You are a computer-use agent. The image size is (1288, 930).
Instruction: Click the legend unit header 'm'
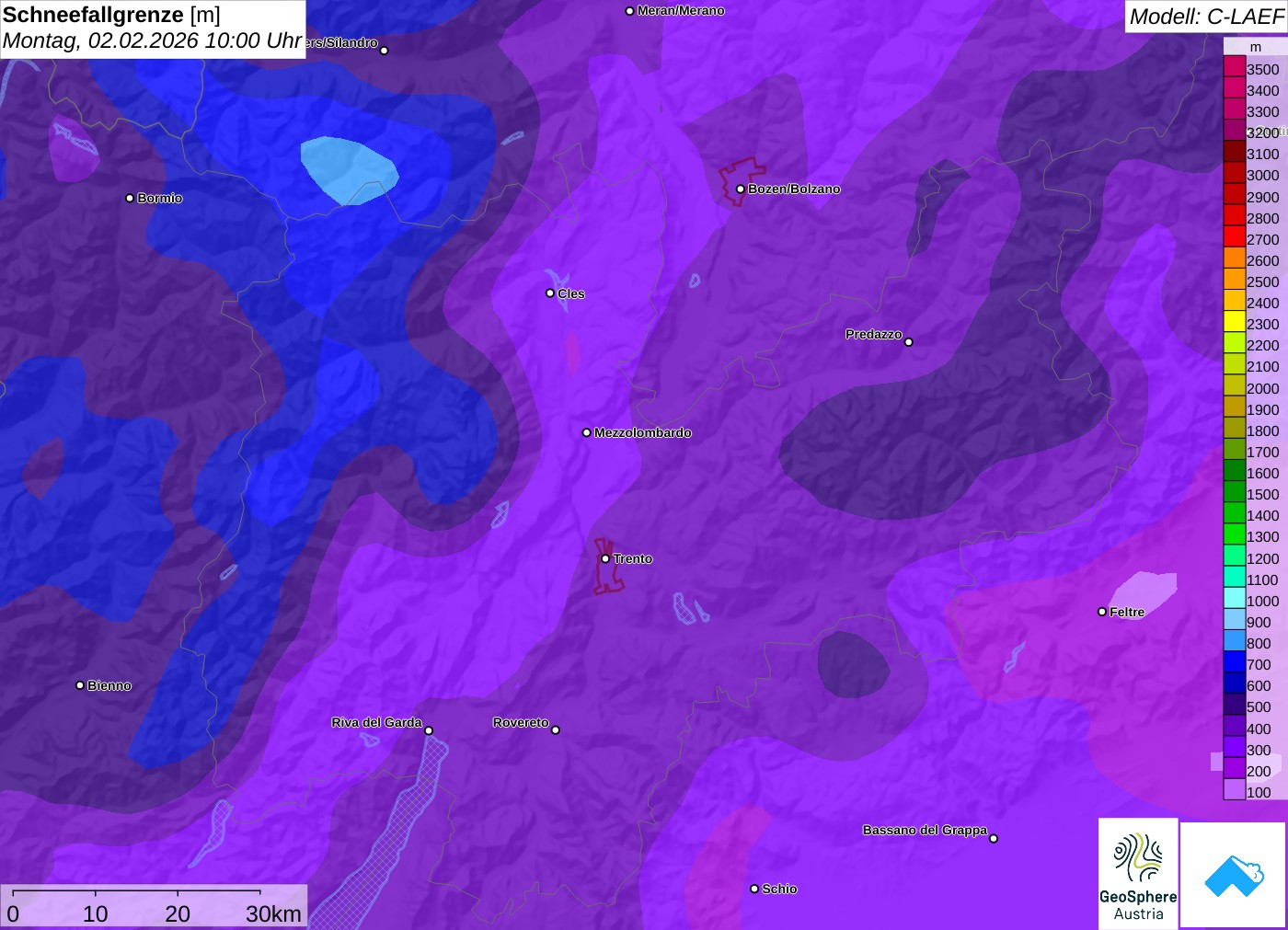1256,47
